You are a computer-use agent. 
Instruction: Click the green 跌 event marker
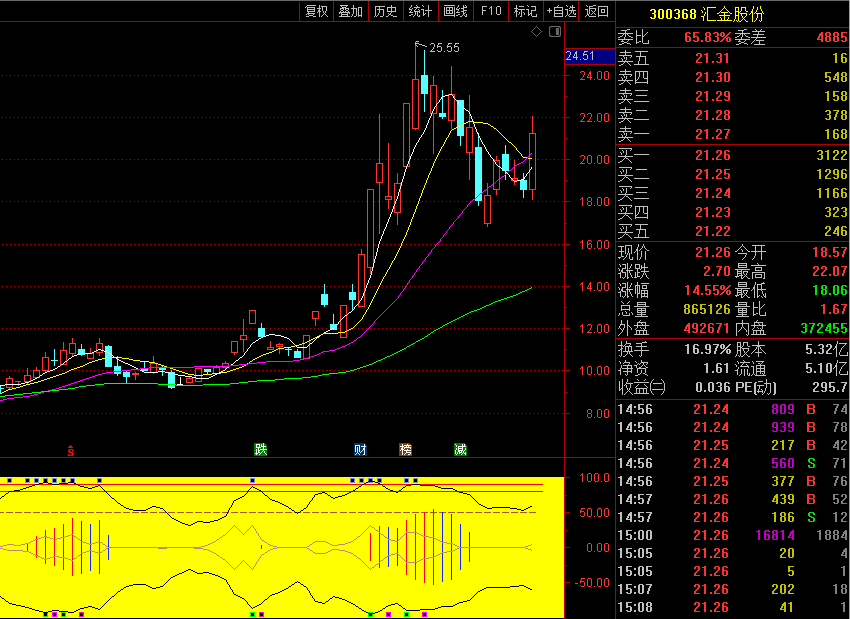pos(261,449)
